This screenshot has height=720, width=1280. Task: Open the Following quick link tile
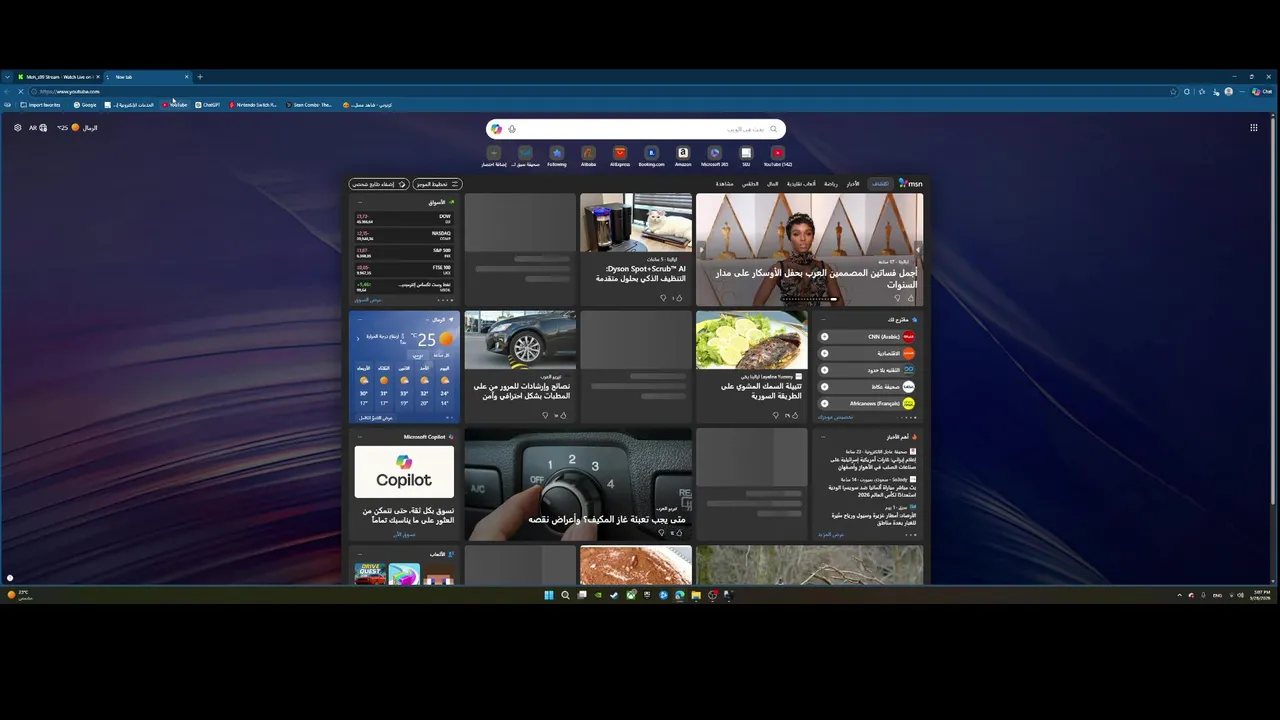pyautogui.click(x=557, y=156)
